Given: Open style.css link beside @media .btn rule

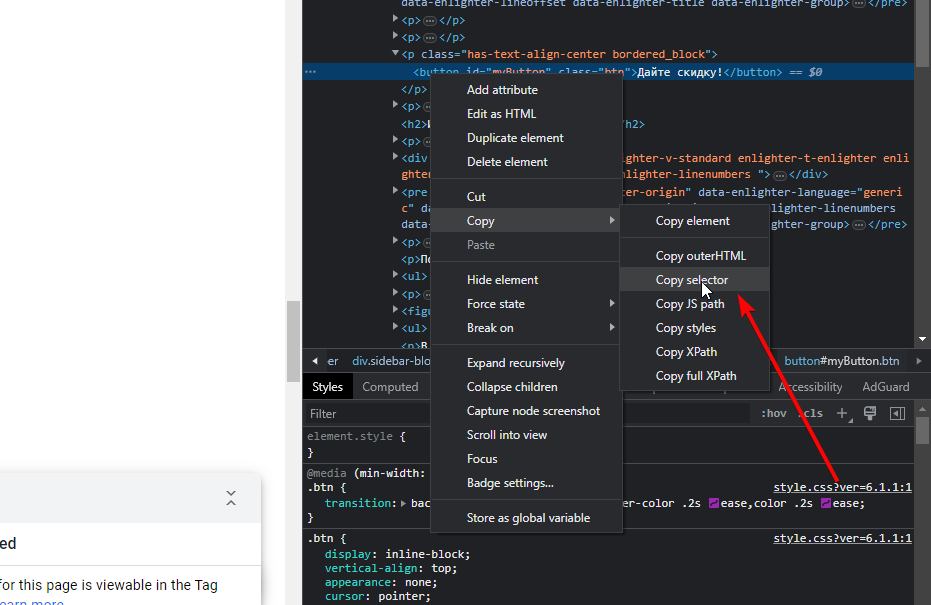Looking at the screenshot, I should click(x=842, y=487).
